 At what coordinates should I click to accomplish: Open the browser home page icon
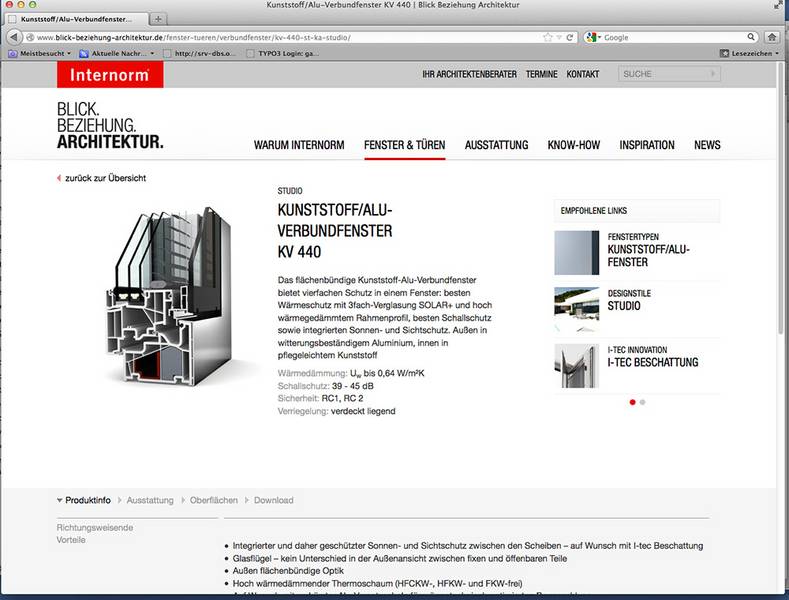tap(772, 37)
